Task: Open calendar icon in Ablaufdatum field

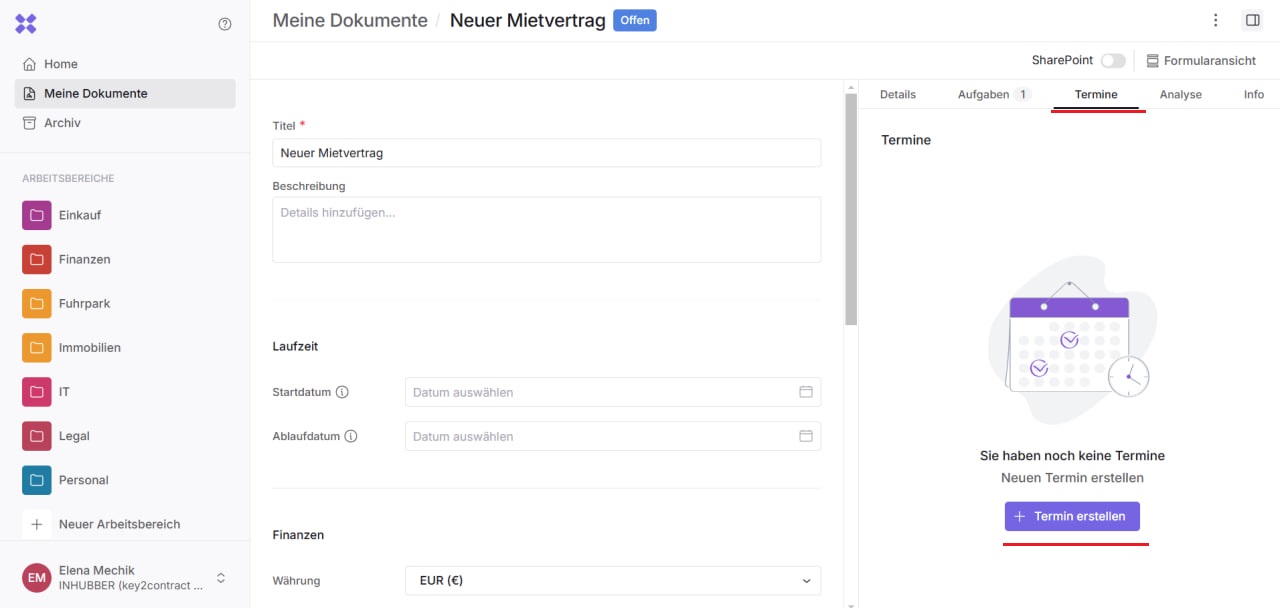Action: [805, 436]
